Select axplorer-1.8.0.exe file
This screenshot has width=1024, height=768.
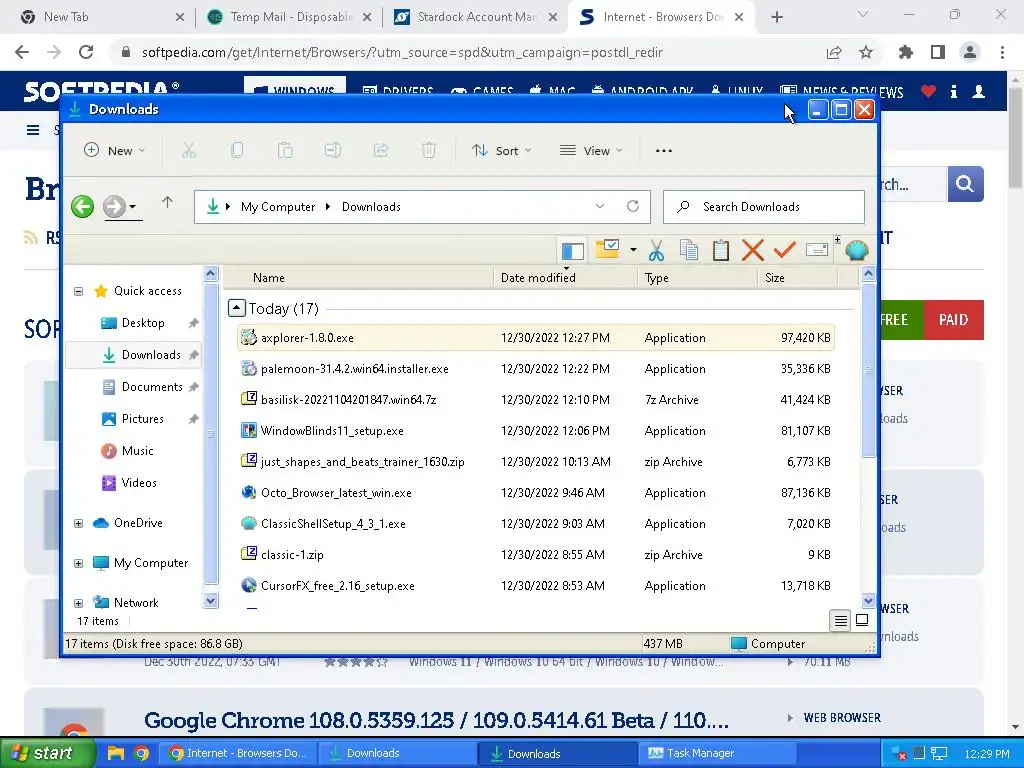[x=536, y=338]
